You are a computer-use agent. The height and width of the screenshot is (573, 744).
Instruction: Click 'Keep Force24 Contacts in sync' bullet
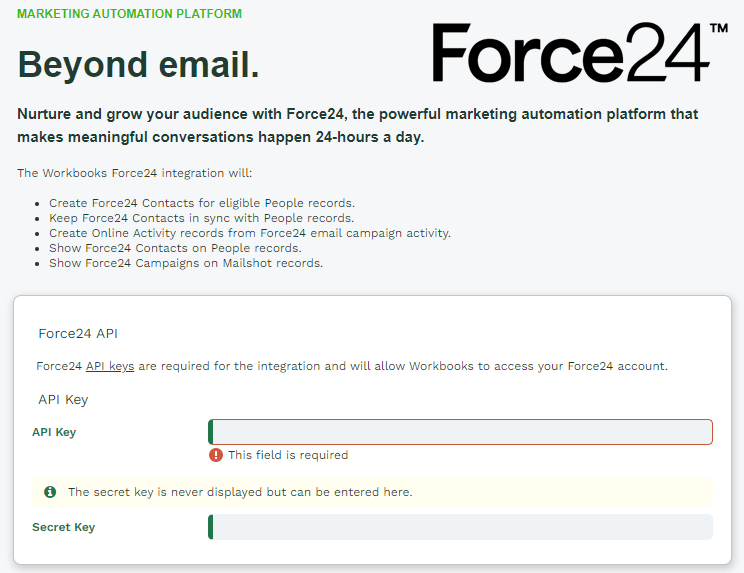pyautogui.click(x=202, y=218)
